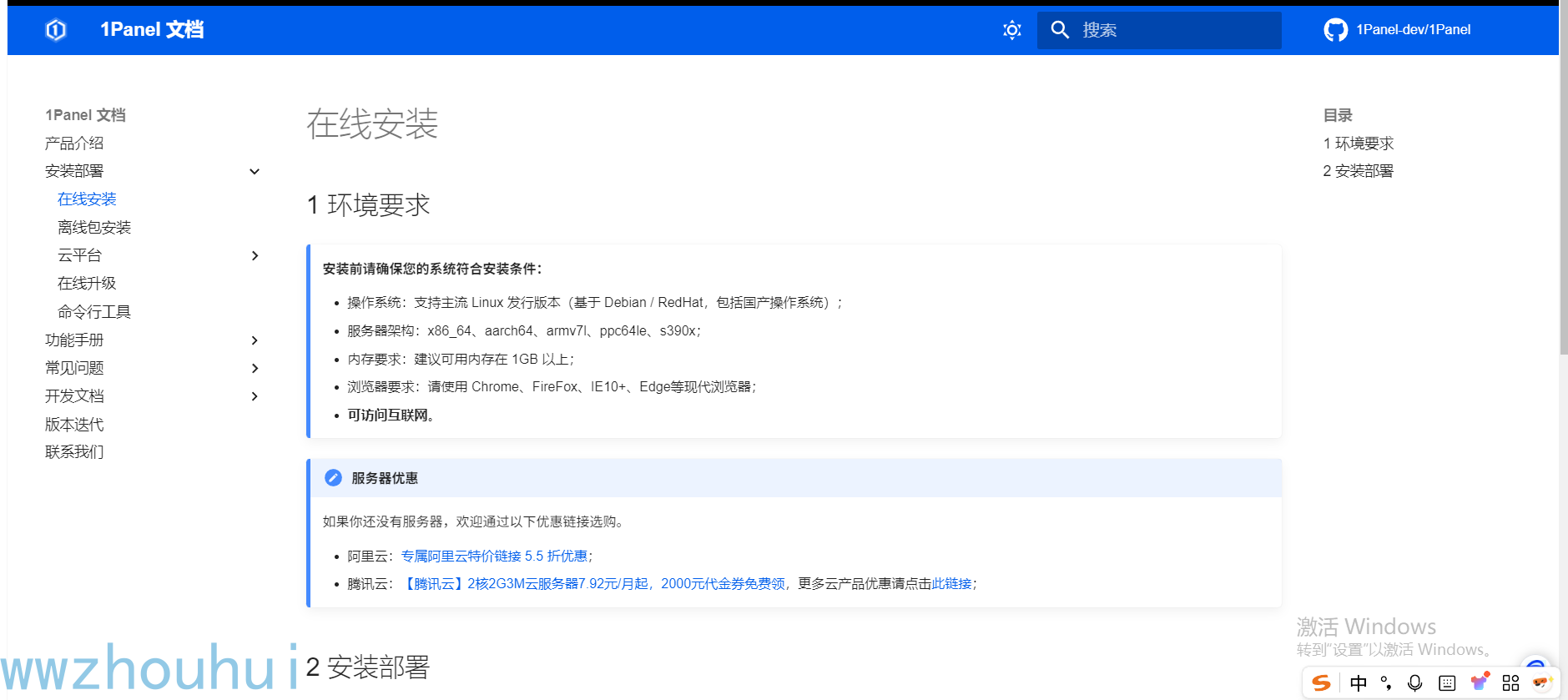Jump to 1 环境要求 in table of contents

click(x=1358, y=144)
